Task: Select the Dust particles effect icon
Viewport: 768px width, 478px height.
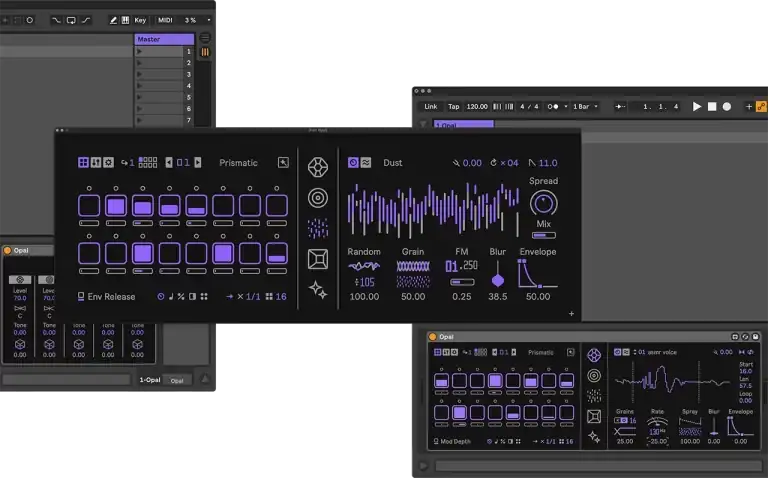Action: [x=318, y=228]
